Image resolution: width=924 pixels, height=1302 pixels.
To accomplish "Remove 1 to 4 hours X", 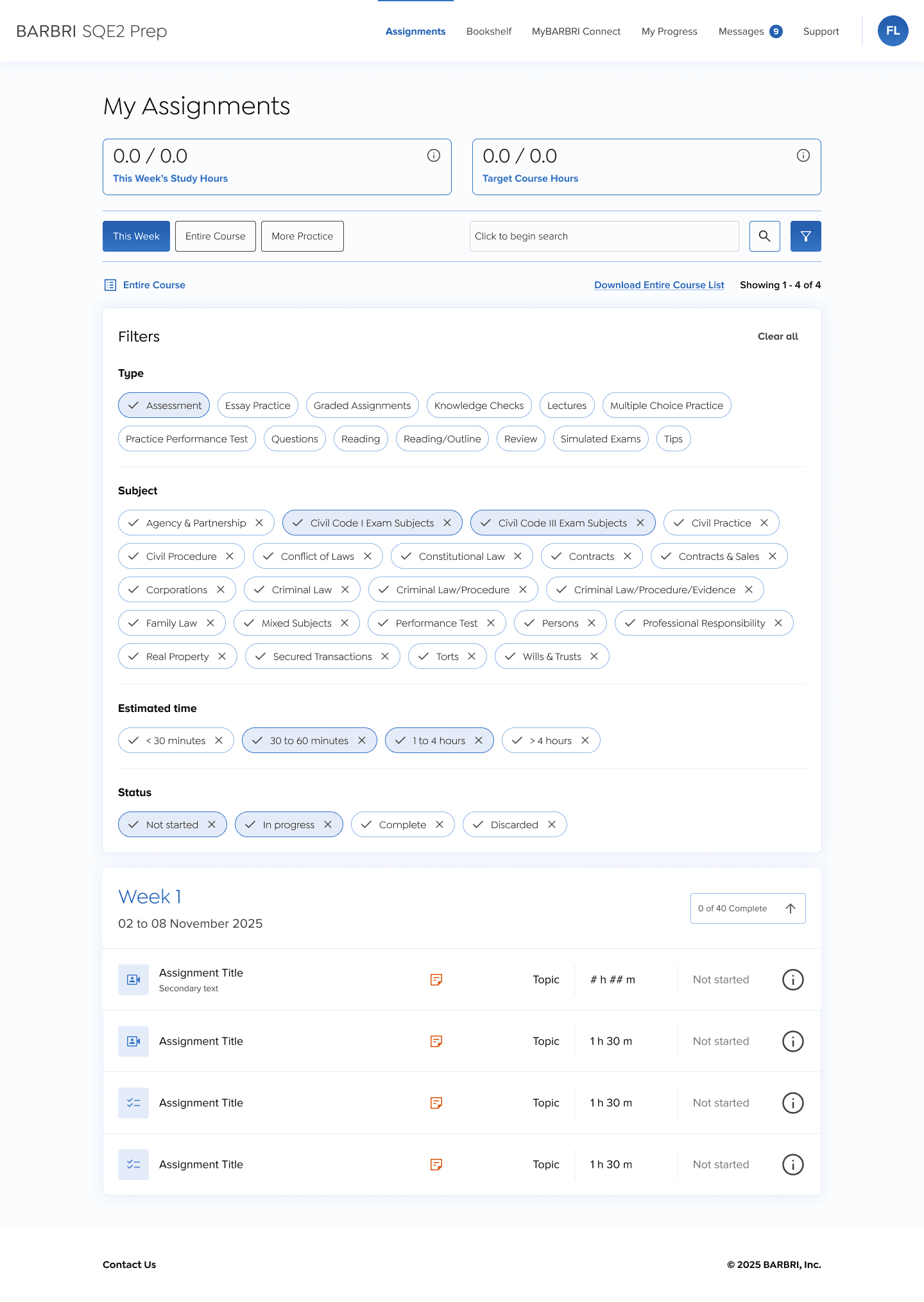I will pyautogui.click(x=479, y=740).
